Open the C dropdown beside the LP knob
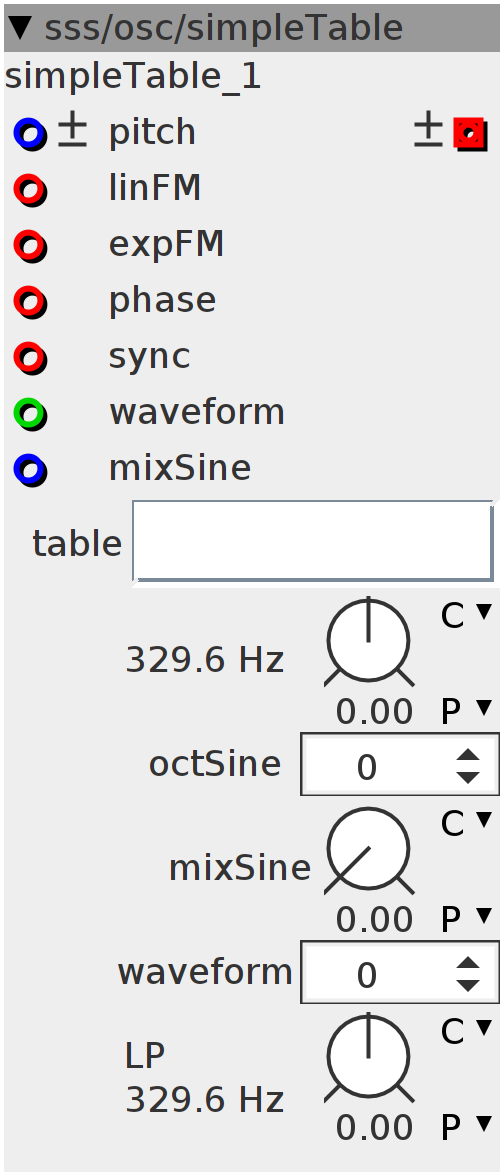 pyautogui.click(x=466, y=1031)
